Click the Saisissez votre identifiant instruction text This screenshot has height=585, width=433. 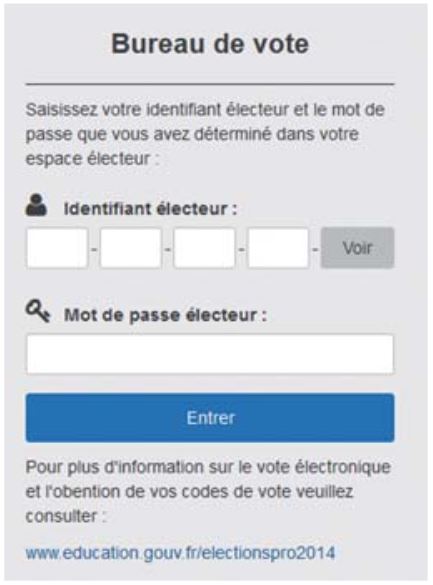205,134
